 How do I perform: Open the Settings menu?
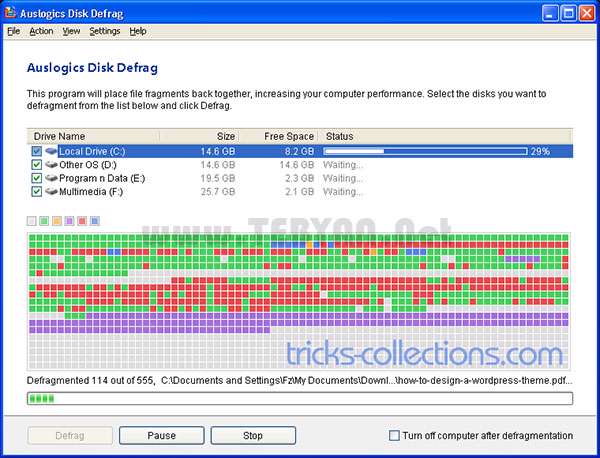coord(105,31)
